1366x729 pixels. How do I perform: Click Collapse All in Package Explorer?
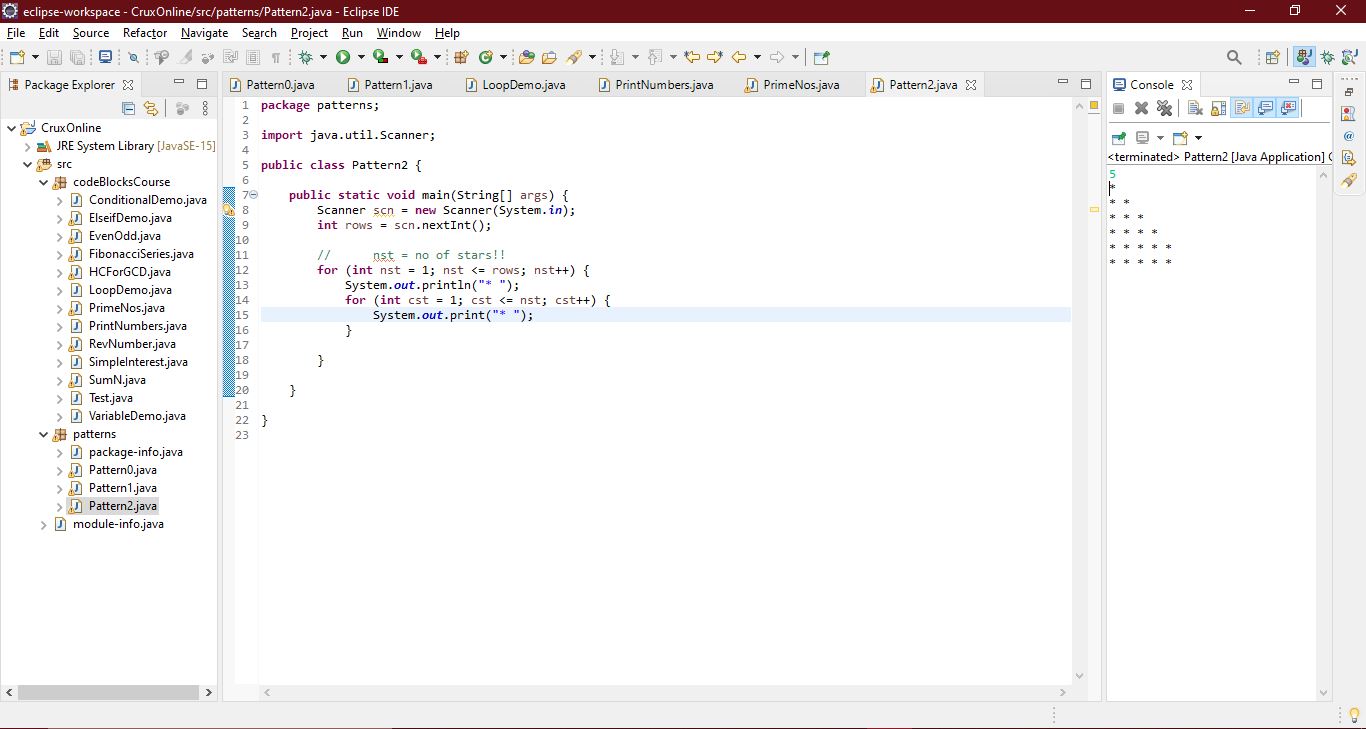(x=128, y=108)
